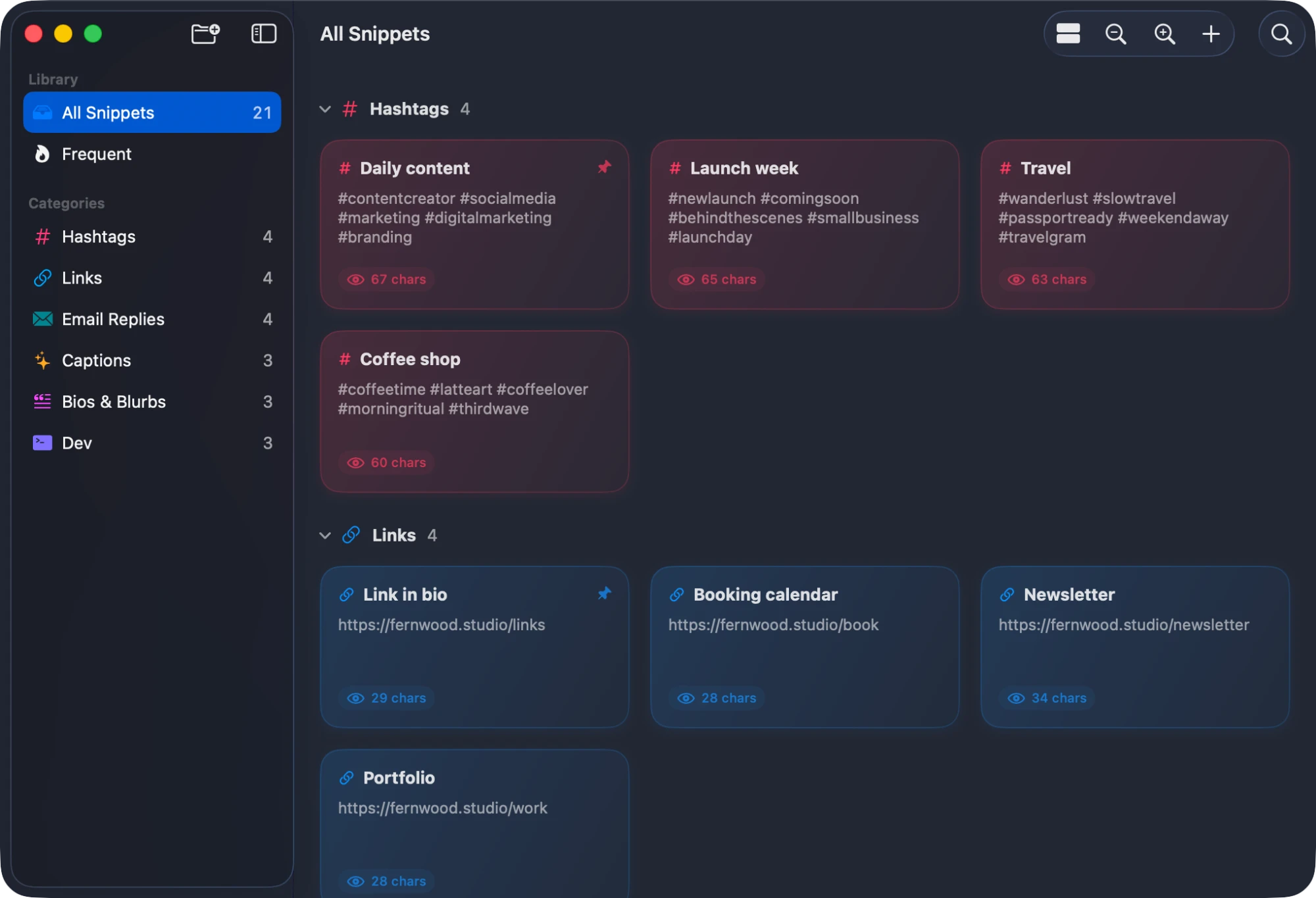
Task: Open the Dev category
Action: click(x=152, y=443)
